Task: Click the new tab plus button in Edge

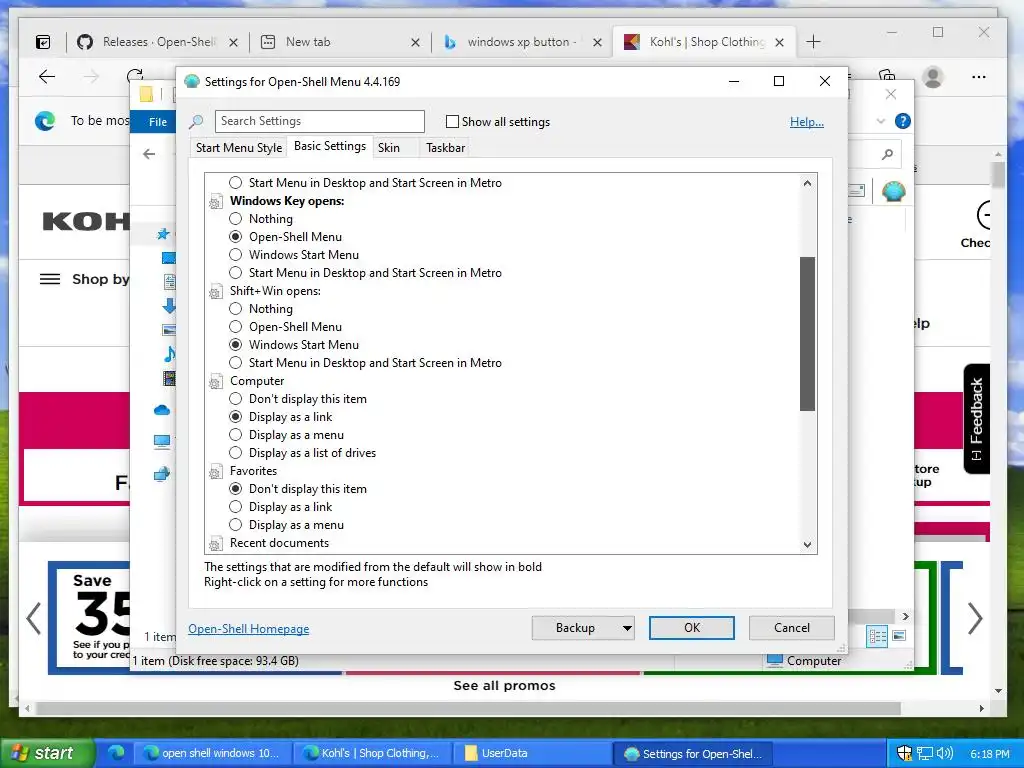Action: (813, 42)
